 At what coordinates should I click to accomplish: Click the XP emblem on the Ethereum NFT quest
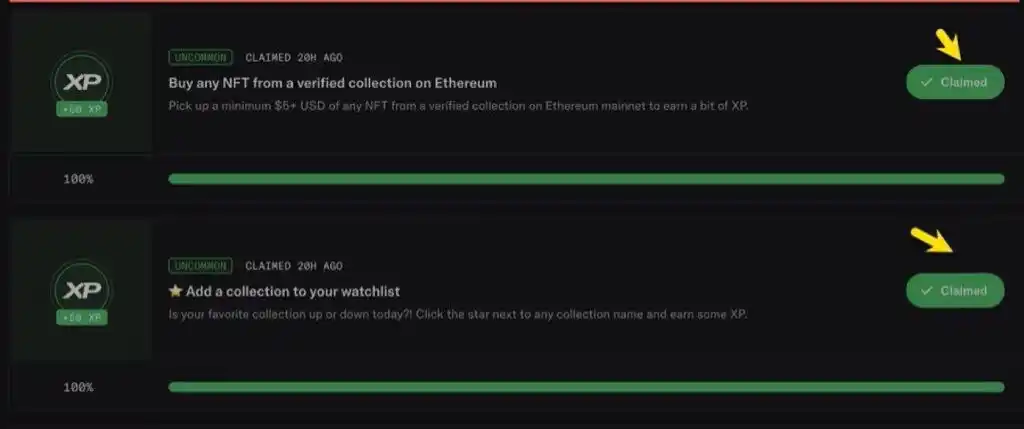click(x=81, y=82)
